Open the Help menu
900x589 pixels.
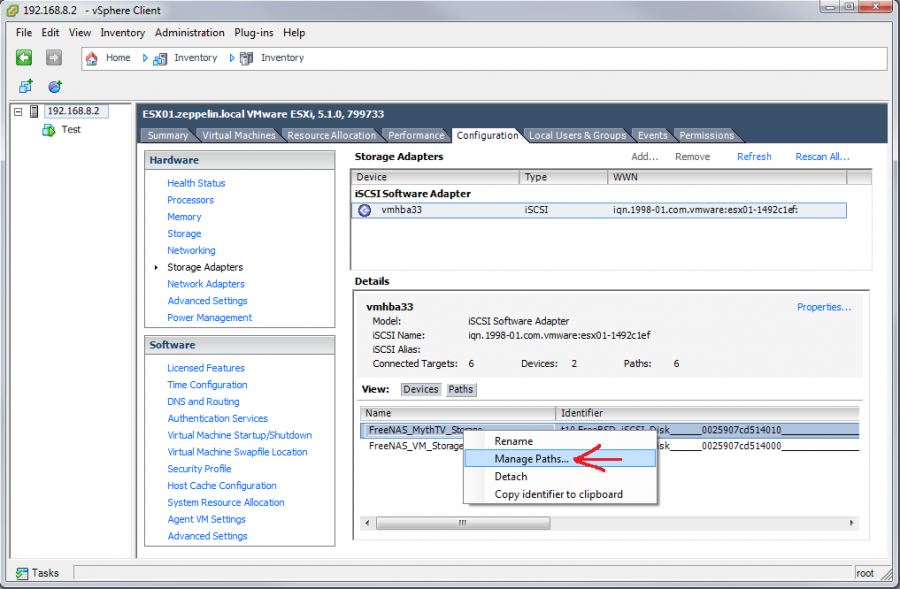pos(294,33)
